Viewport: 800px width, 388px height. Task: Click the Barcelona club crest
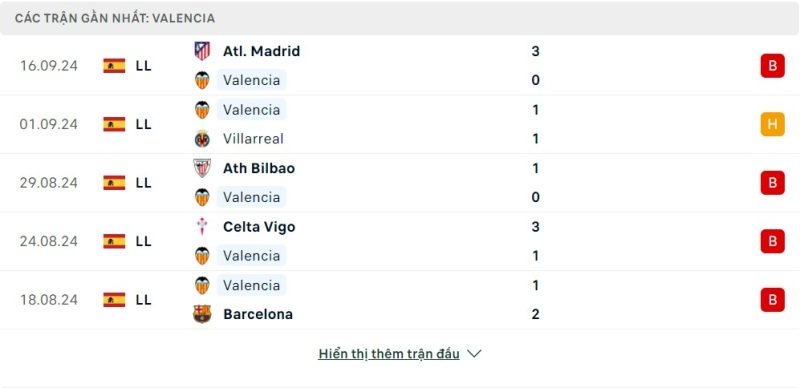[202, 314]
